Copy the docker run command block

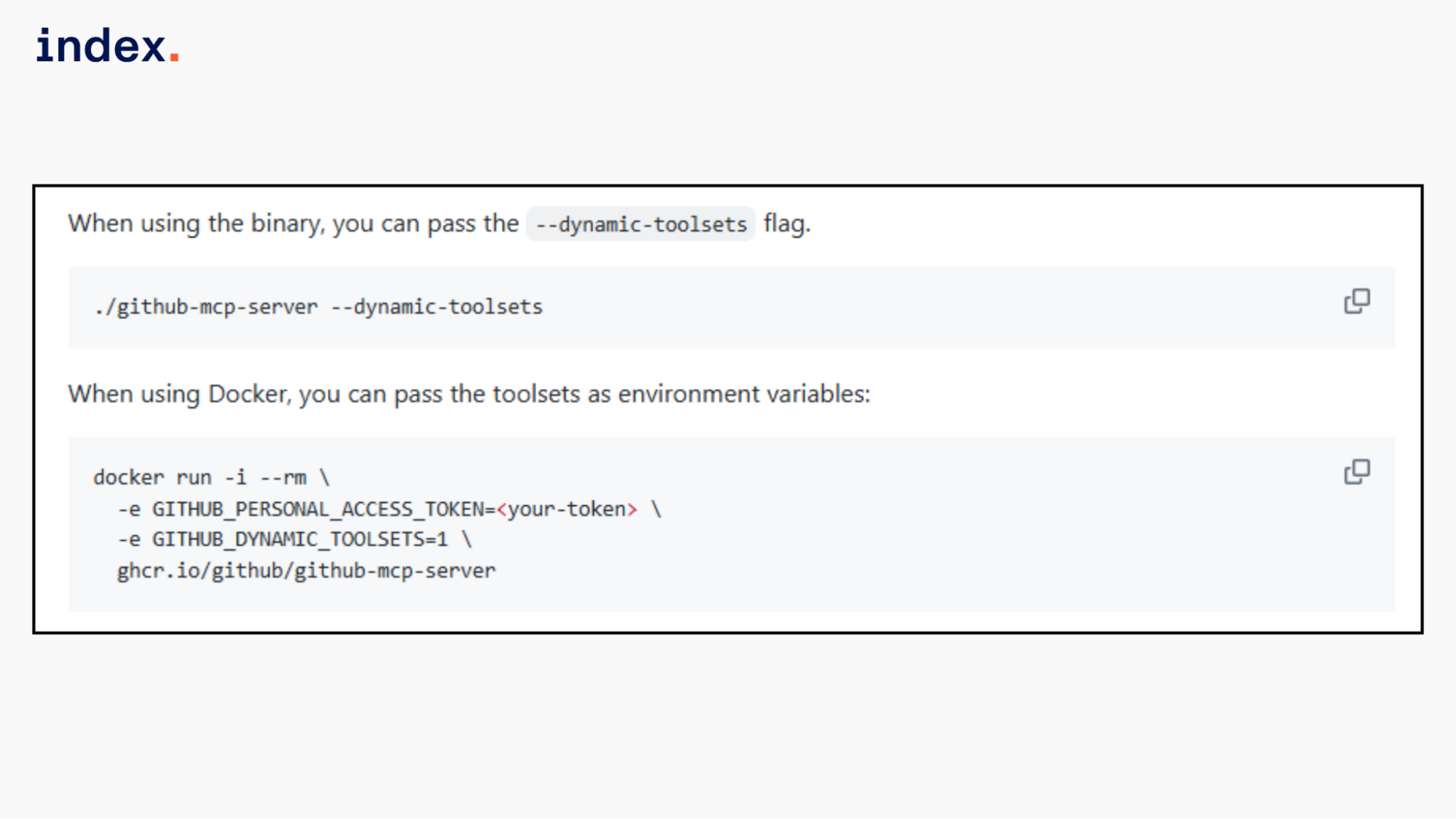click(x=1356, y=472)
